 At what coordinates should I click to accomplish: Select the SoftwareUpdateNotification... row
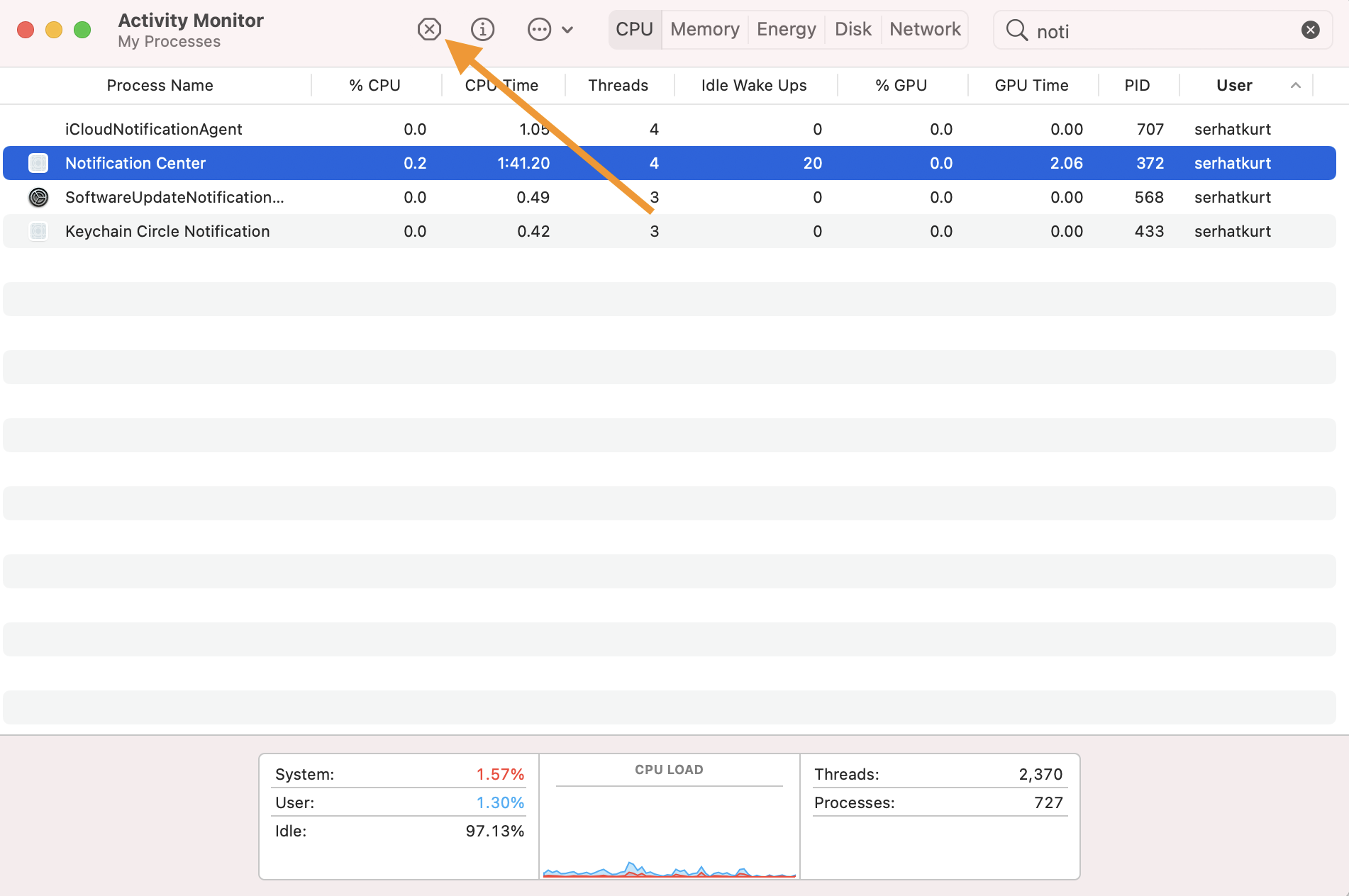pos(670,197)
